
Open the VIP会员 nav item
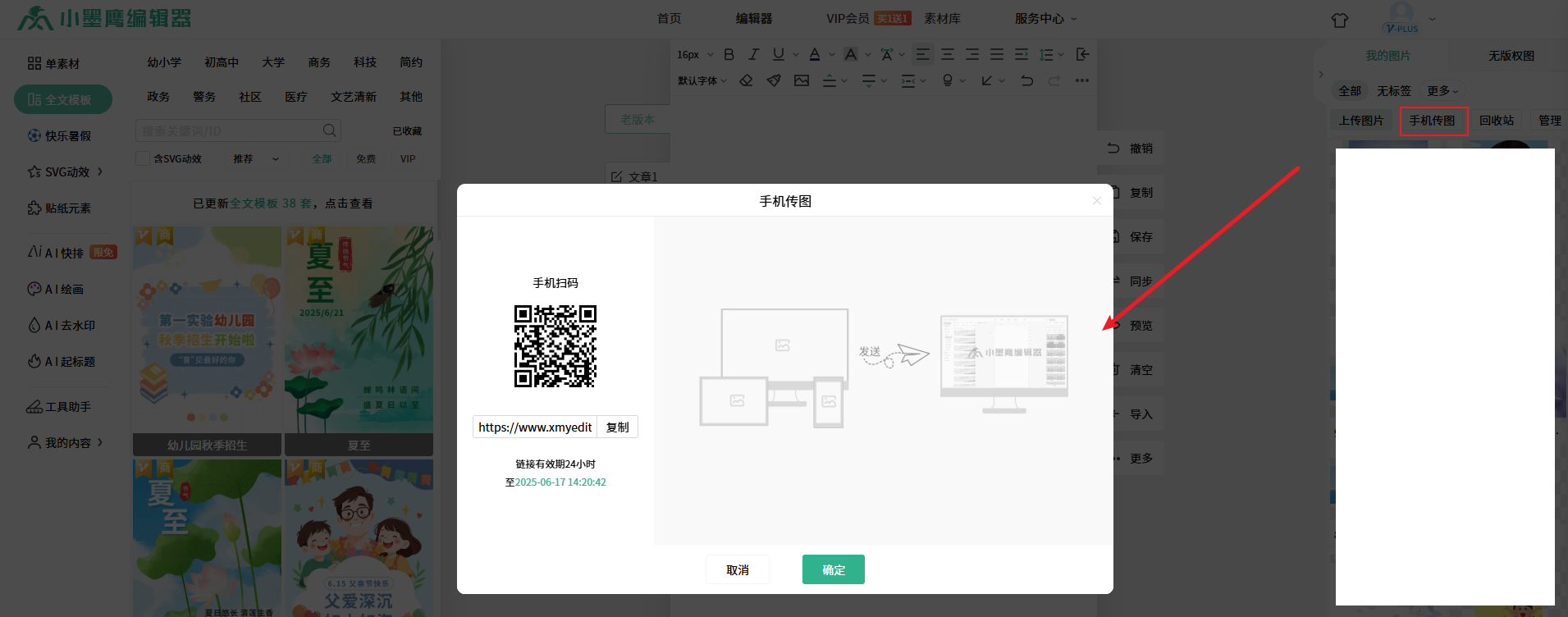(x=848, y=18)
